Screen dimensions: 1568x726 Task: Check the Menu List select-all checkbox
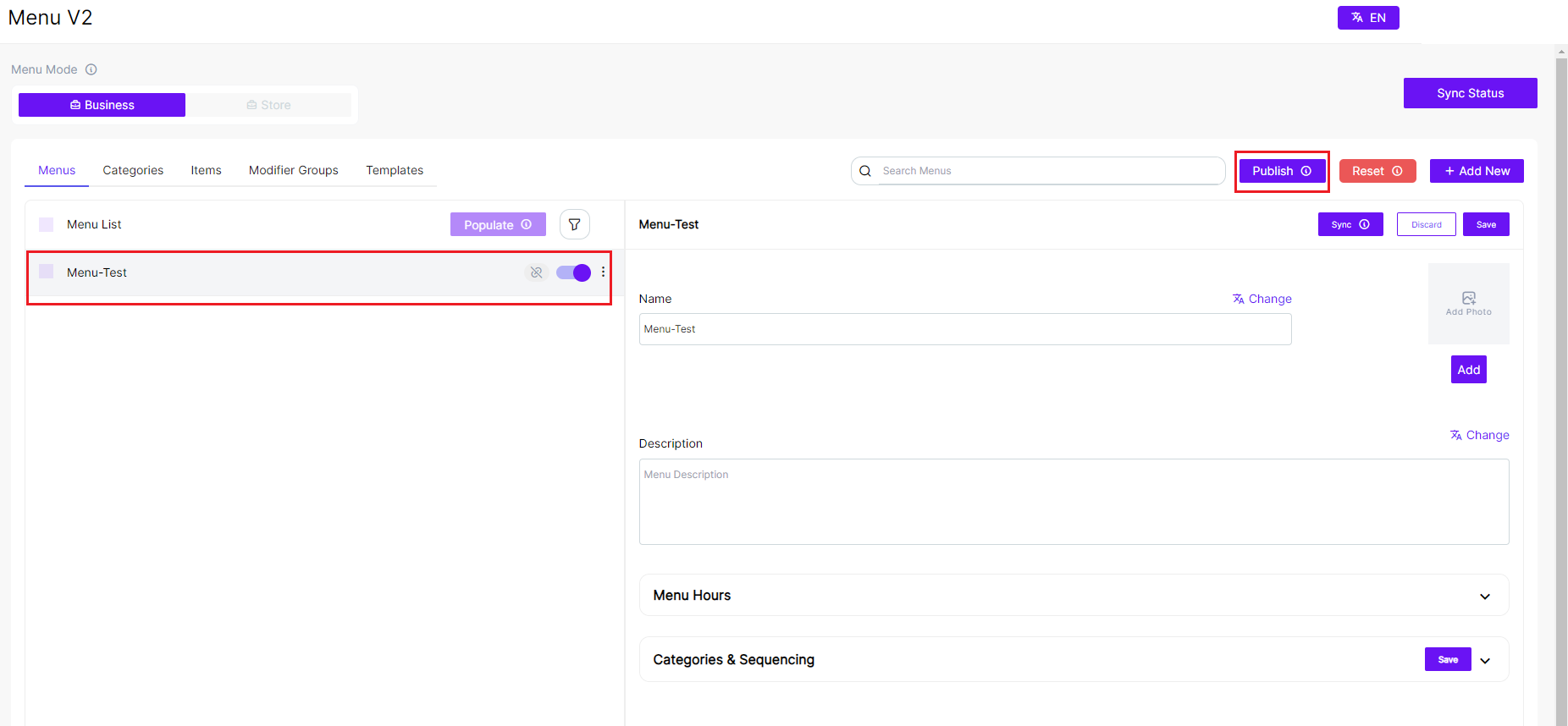click(x=47, y=224)
